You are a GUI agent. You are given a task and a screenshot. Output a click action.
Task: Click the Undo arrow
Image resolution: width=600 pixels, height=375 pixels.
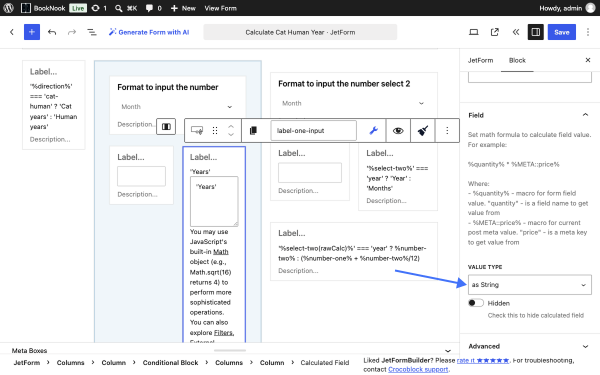point(52,32)
